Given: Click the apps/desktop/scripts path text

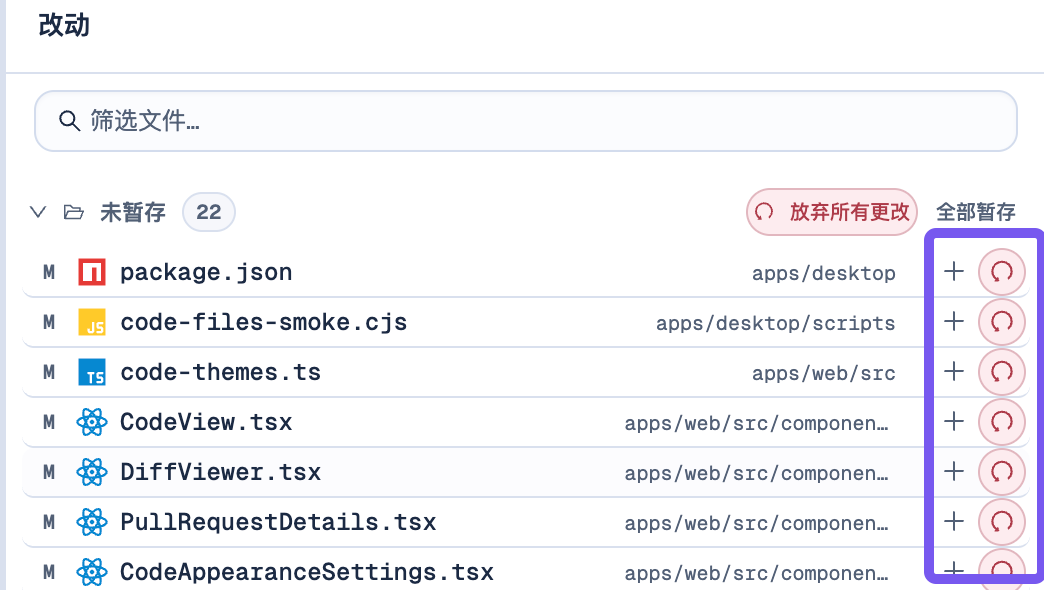Looking at the screenshot, I should click(776, 323).
